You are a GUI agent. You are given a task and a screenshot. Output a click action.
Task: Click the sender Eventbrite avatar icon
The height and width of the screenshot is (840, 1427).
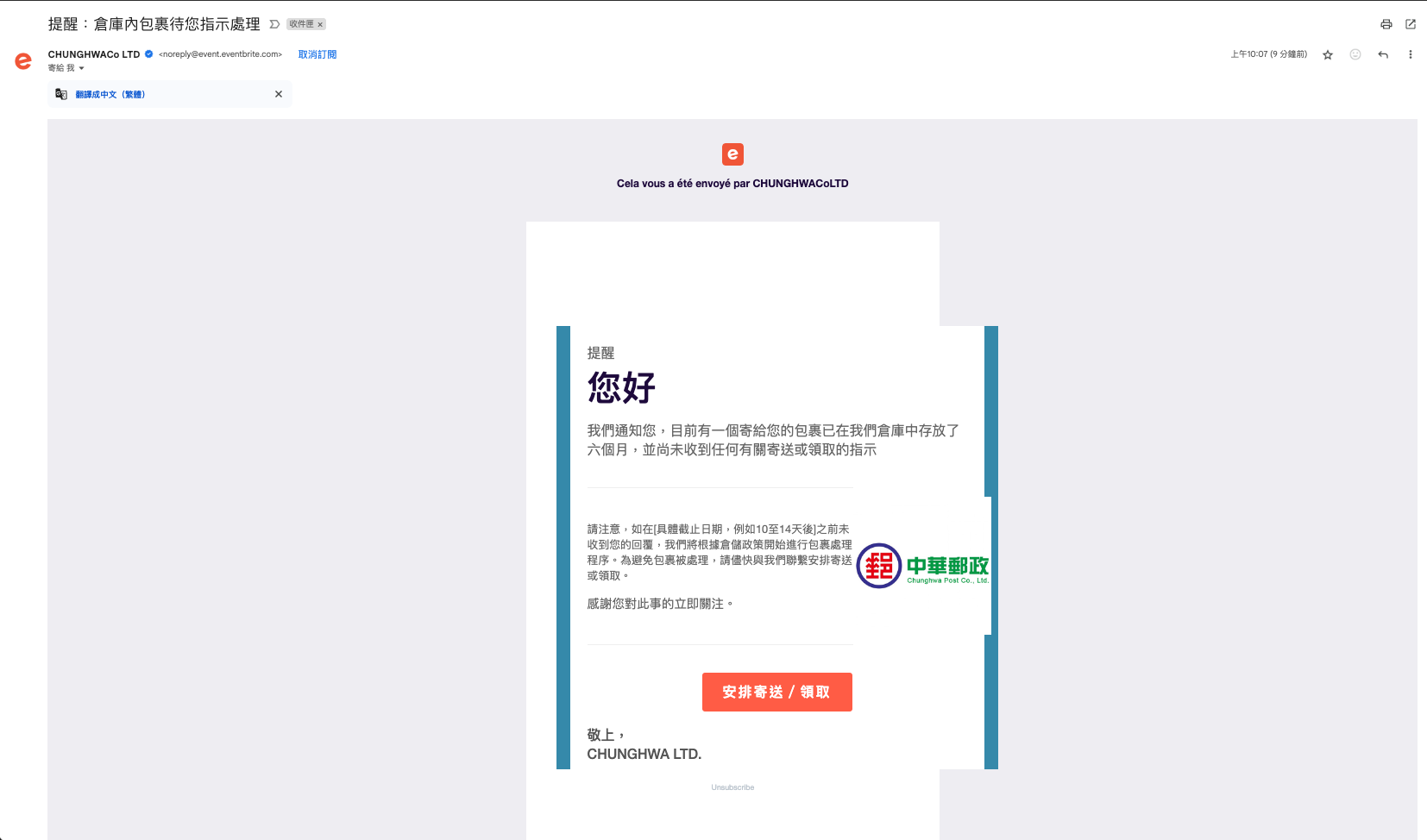tap(23, 60)
